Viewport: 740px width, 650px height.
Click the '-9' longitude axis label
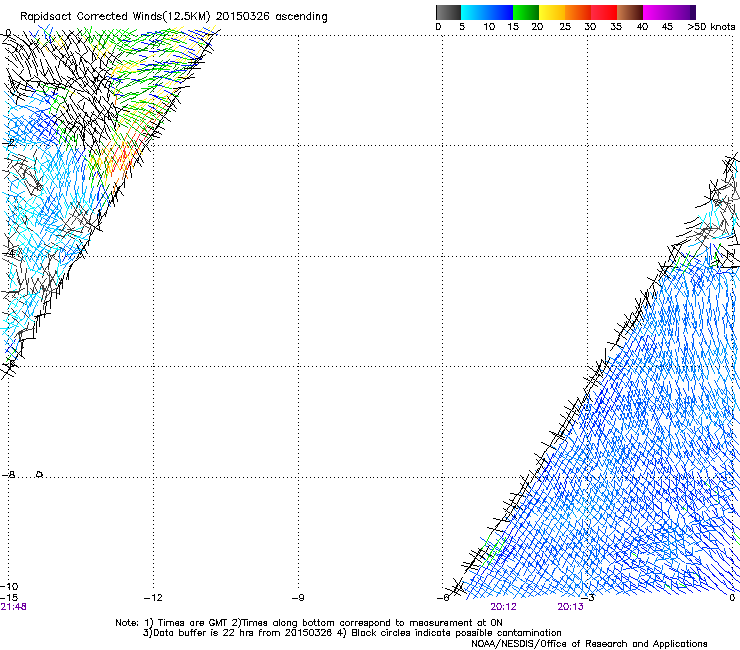(x=298, y=598)
